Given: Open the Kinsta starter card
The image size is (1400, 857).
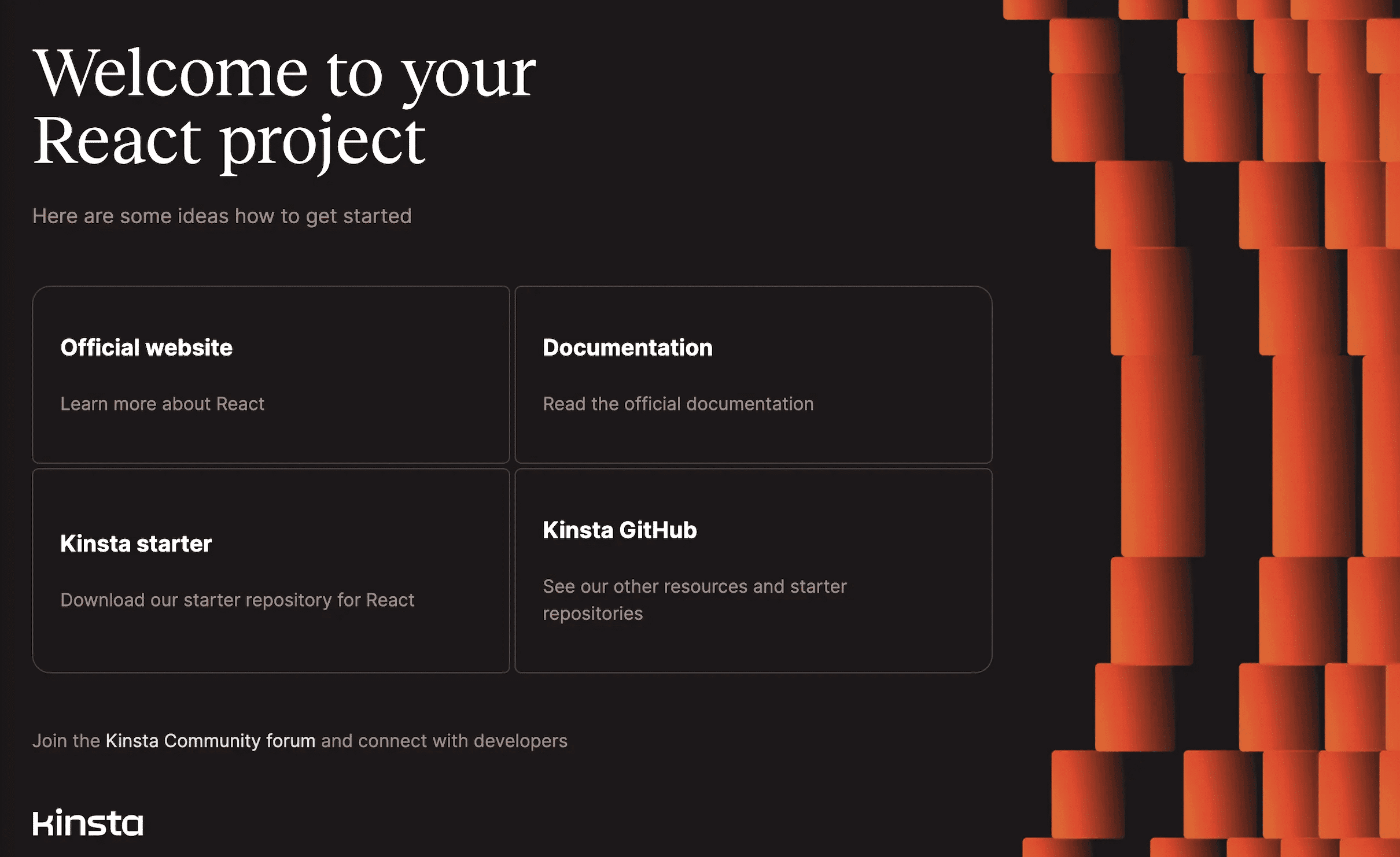Looking at the screenshot, I should pyautogui.click(x=271, y=571).
